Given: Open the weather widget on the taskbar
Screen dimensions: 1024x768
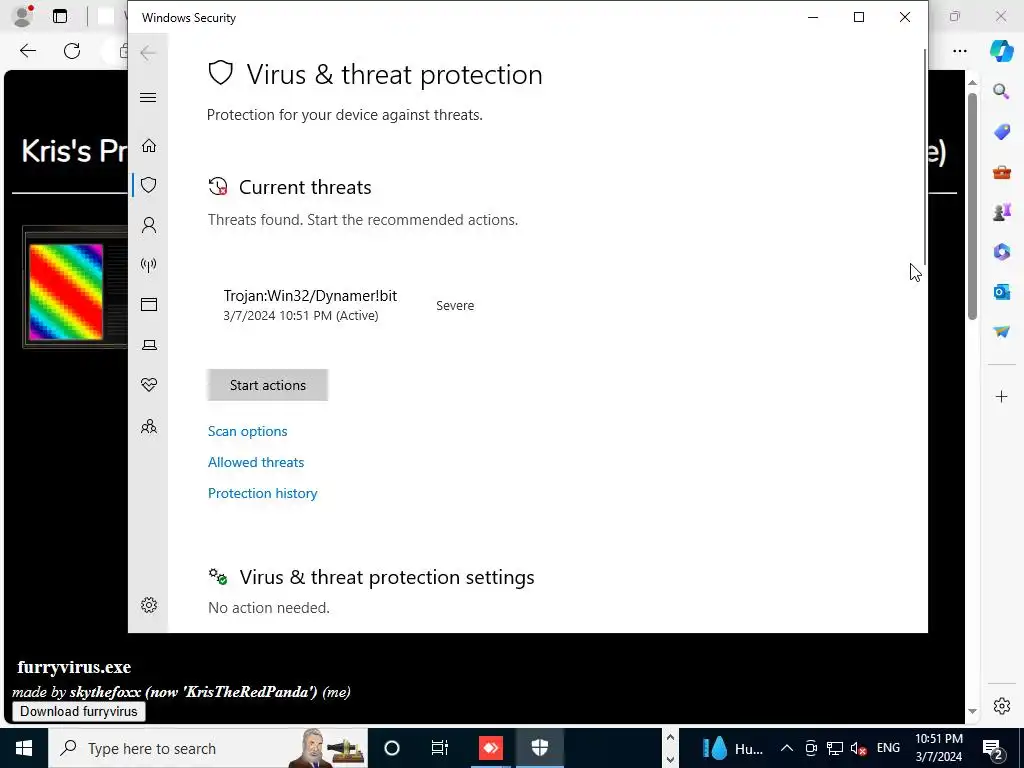Looking at the screenshot, I should click(732, 748).
